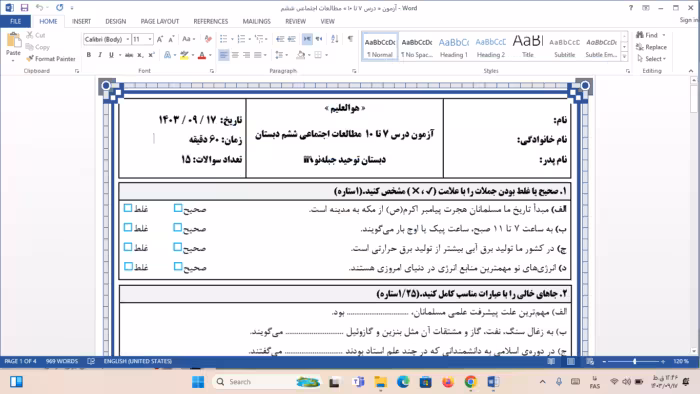Click the Save icon in quick access toolbar
The image size is (700, 394).
click(24, 8)
